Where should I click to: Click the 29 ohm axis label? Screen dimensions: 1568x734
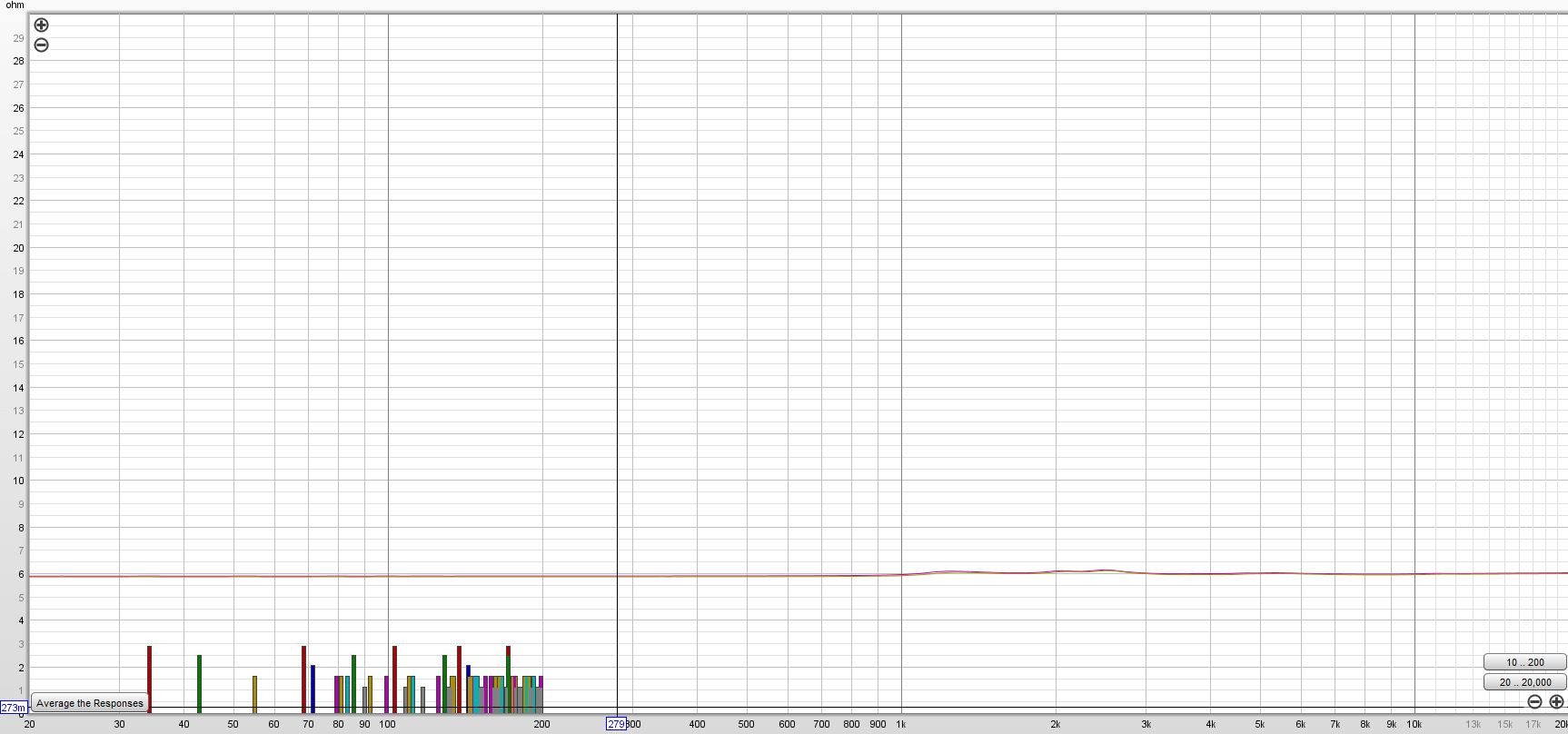[x=18, y=38]
